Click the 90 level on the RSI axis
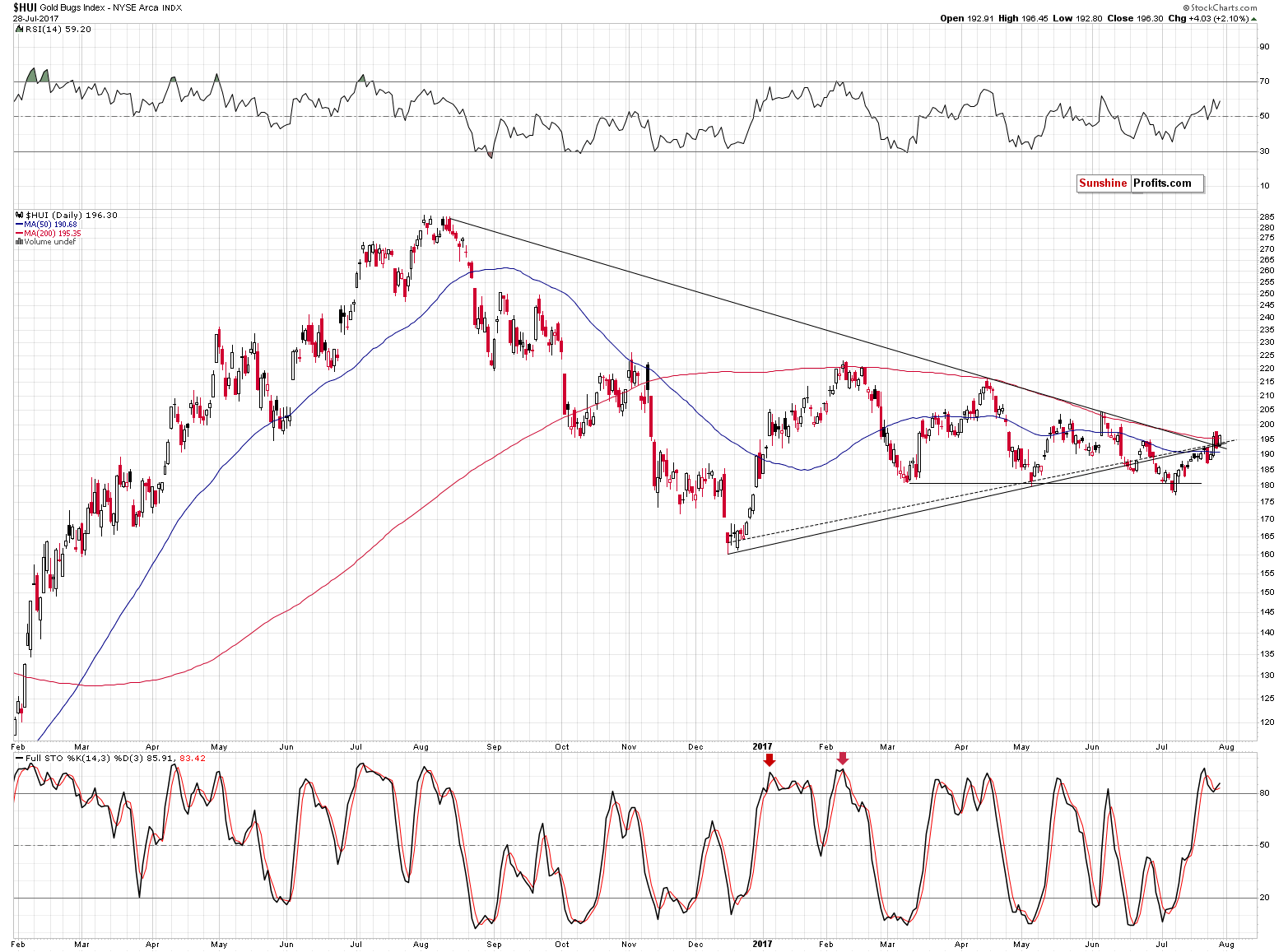 [x=1264, y=47]
